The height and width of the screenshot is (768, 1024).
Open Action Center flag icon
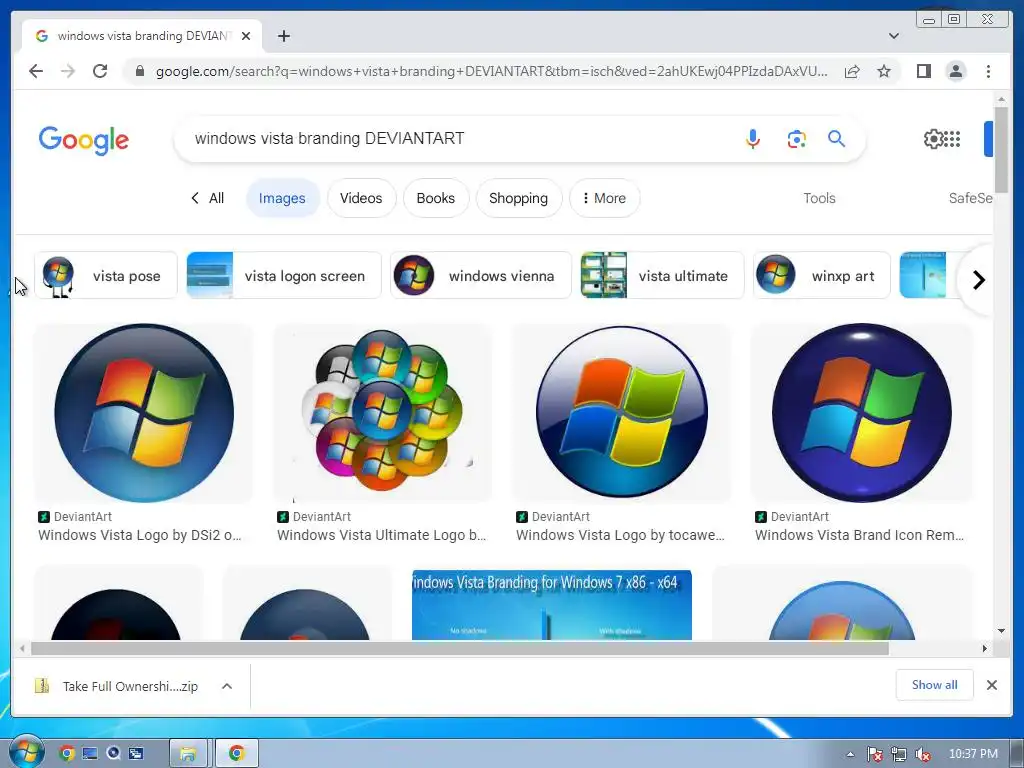(x=874, y=754)
